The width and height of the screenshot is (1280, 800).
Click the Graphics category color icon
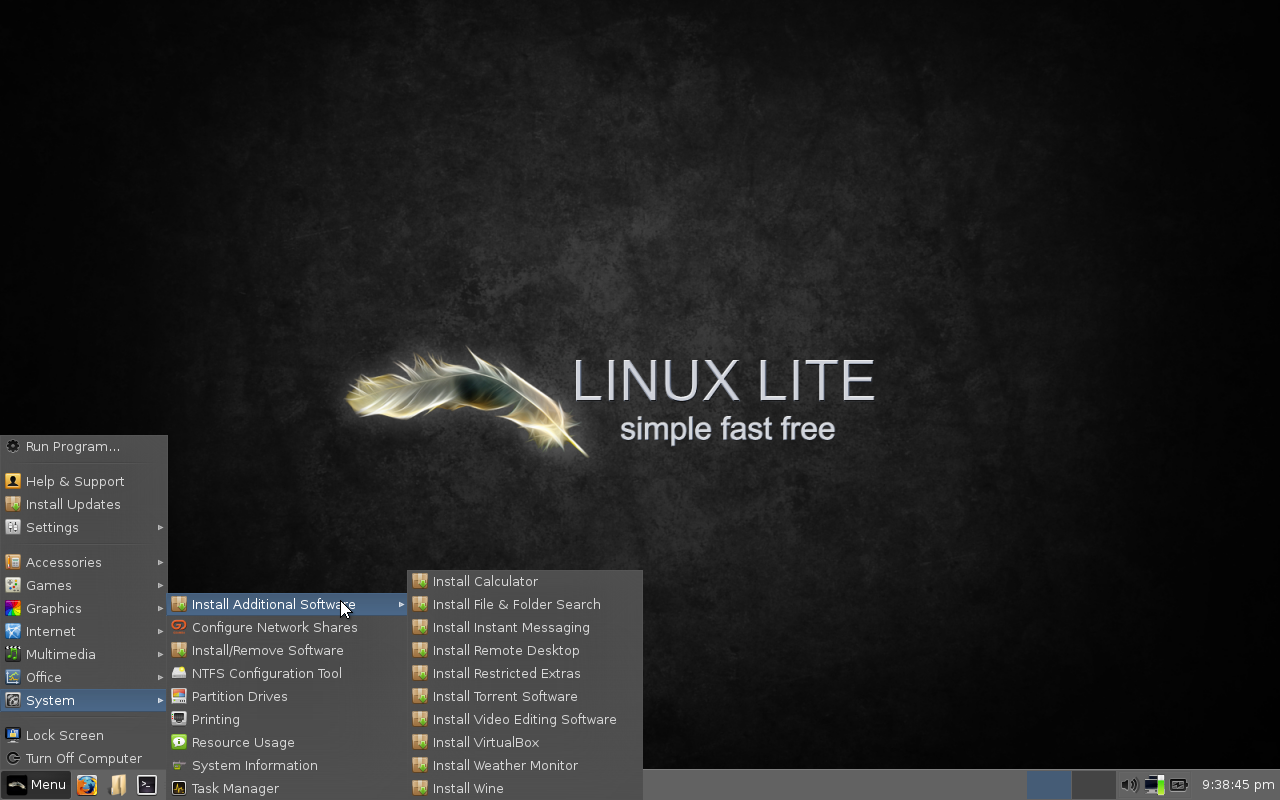(x=13, y=608)
